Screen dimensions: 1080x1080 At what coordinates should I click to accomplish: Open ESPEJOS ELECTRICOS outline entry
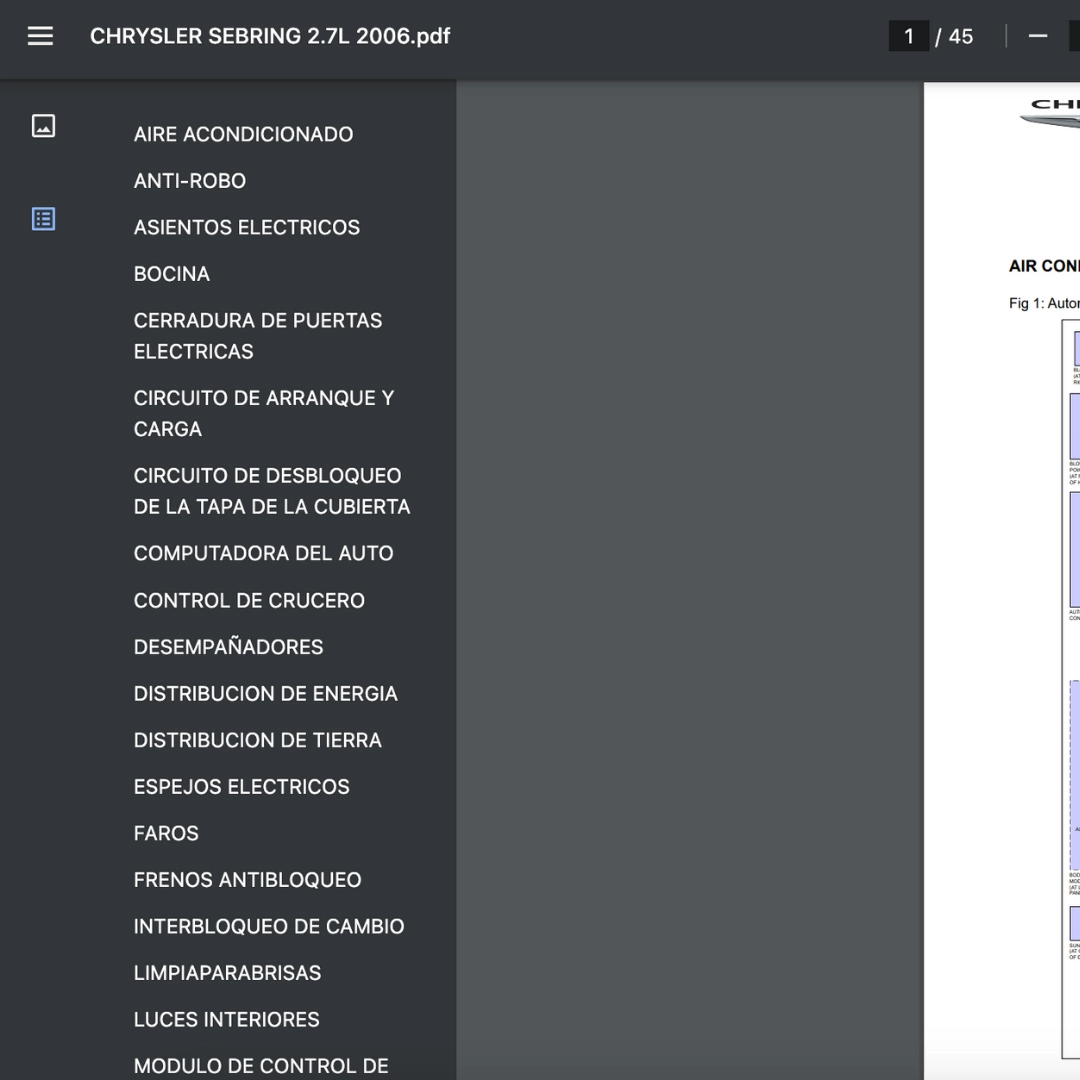coord(241,787)
